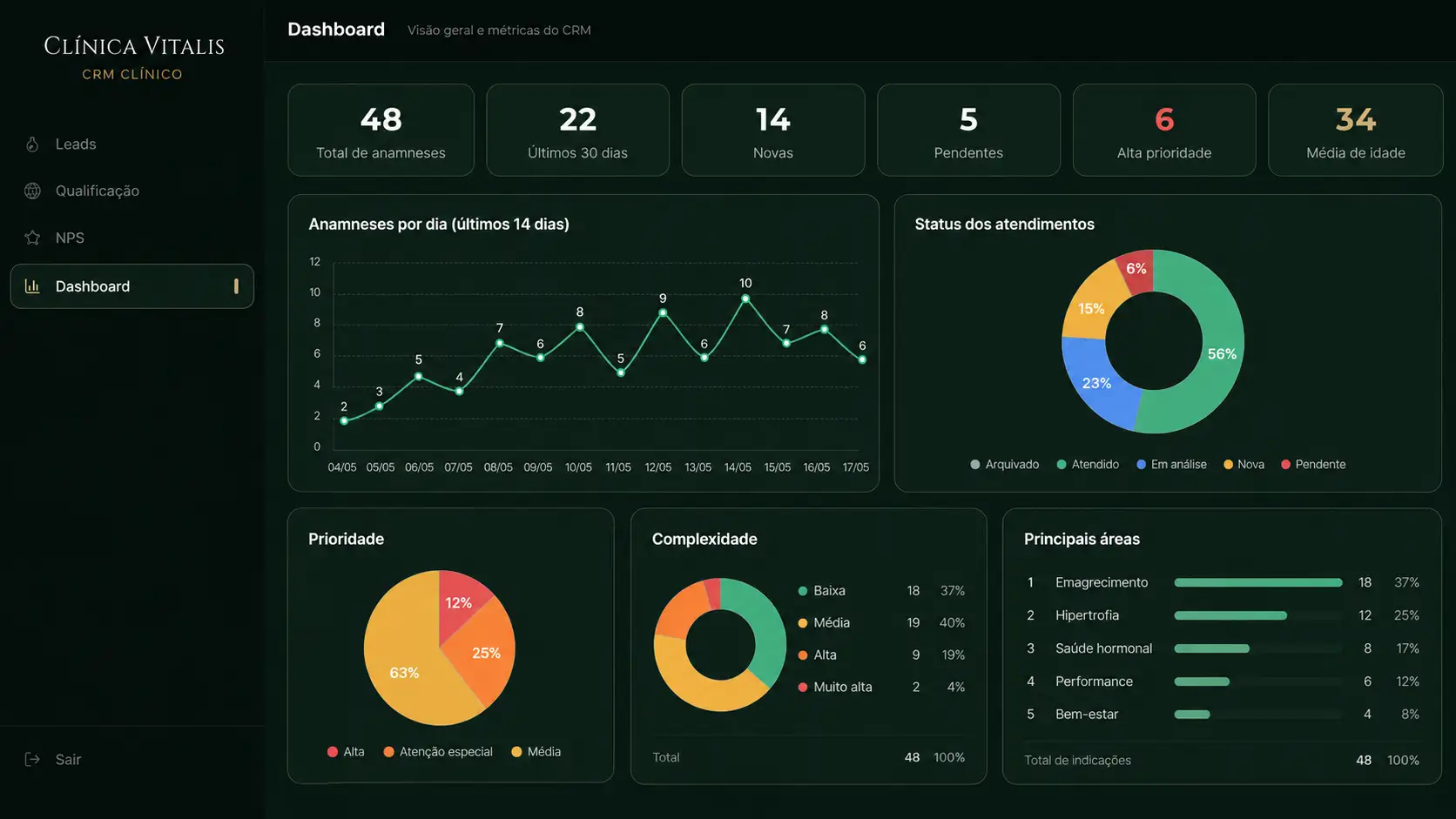Toggle Atendido legend in status chart
This screenshot has width=1456, height=819.
click(1088, 465)
